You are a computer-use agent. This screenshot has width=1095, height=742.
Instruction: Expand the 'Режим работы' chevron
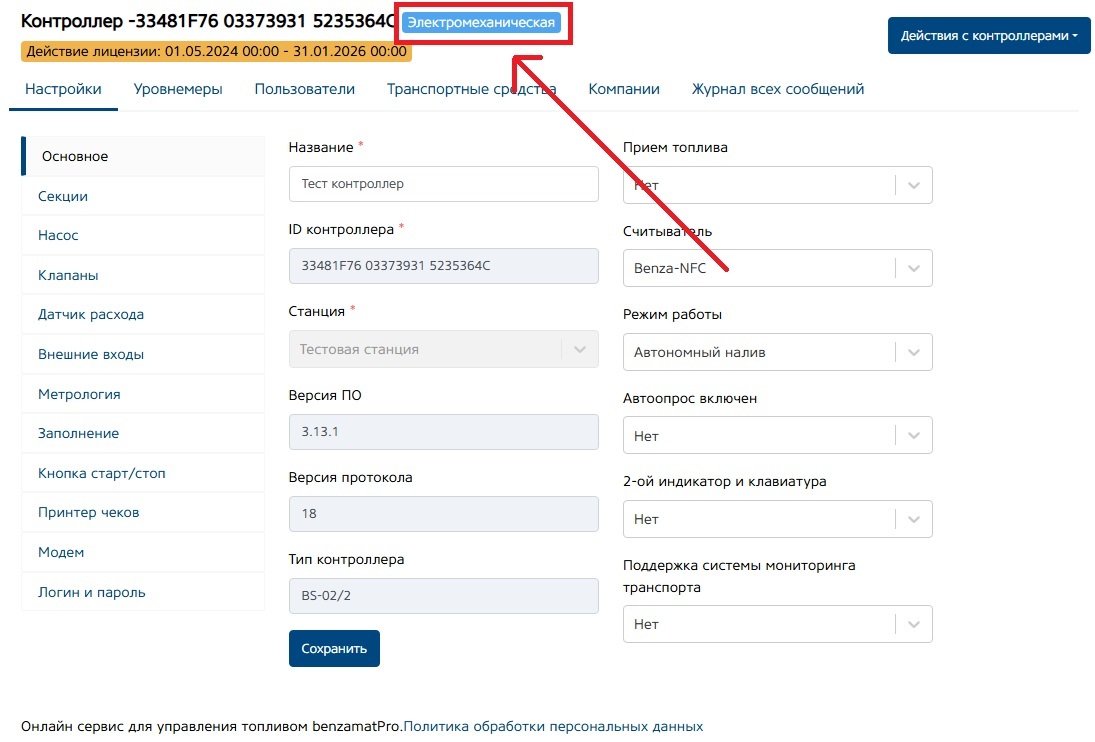[x=913, y=352]
